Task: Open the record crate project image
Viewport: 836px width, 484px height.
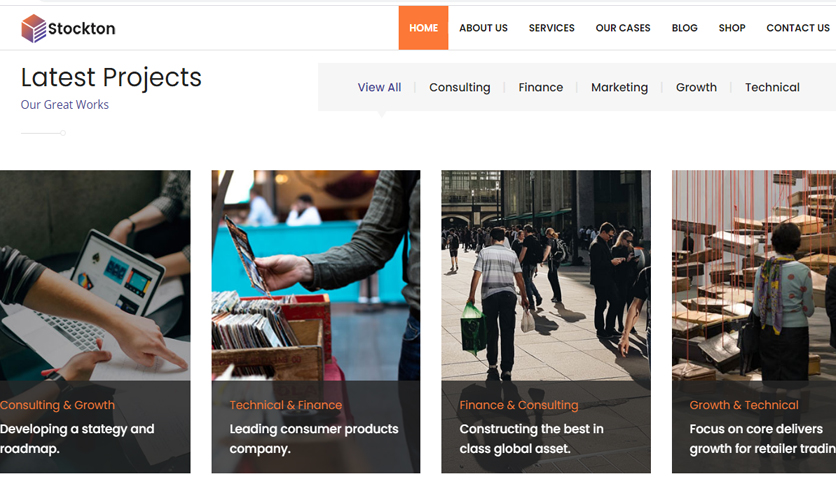Action: coord(316,276)
